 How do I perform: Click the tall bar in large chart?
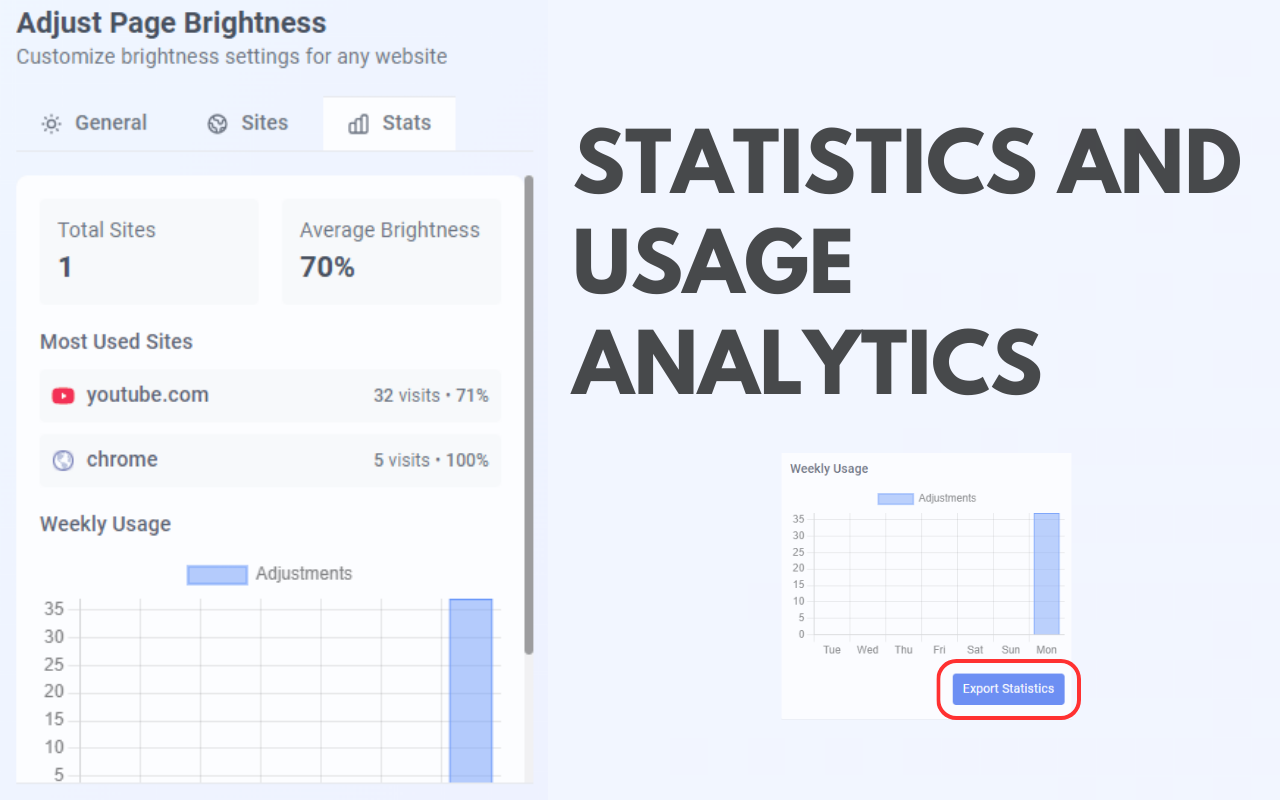point(470,690)
